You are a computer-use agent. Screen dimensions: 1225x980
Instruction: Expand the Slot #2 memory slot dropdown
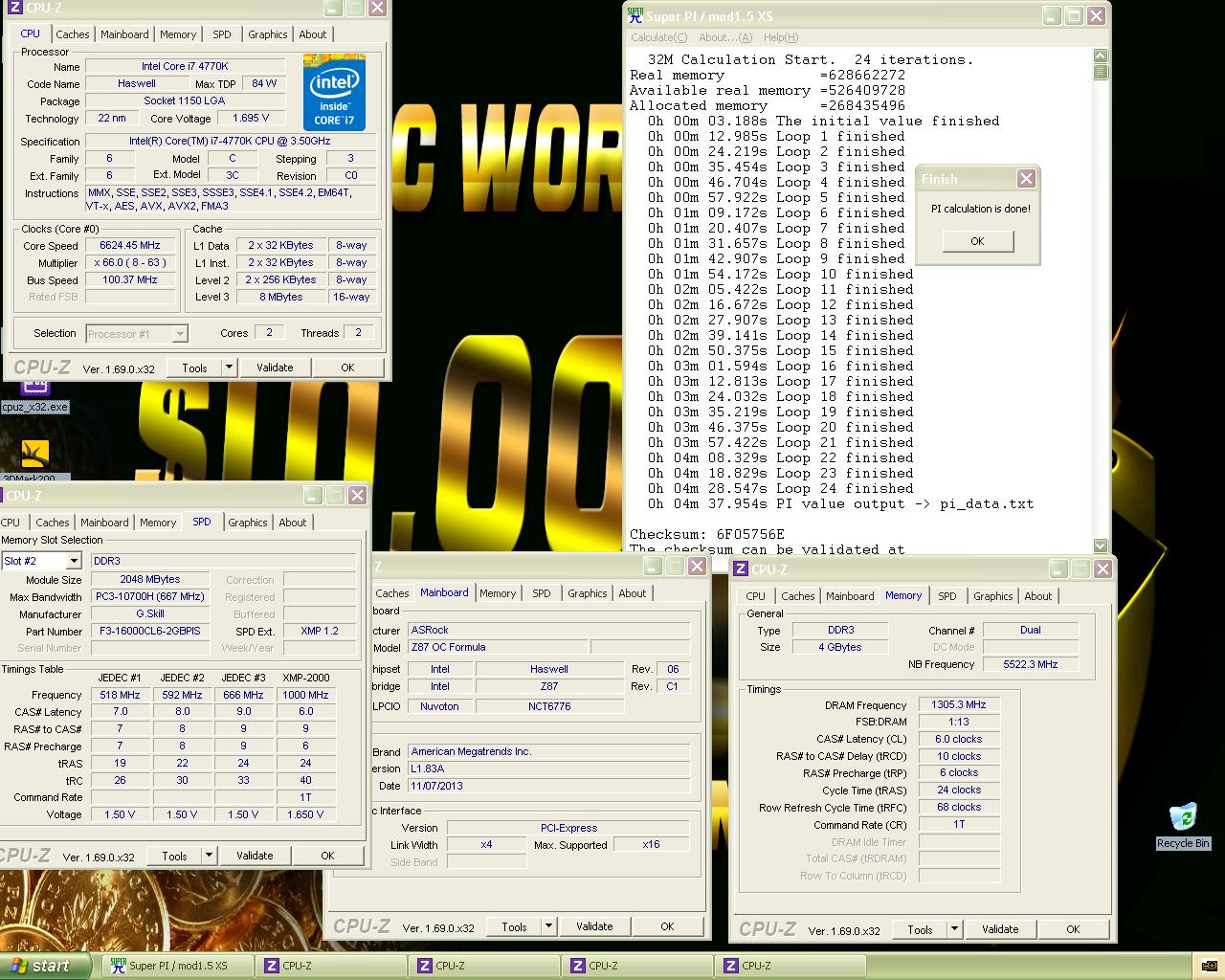74,561
